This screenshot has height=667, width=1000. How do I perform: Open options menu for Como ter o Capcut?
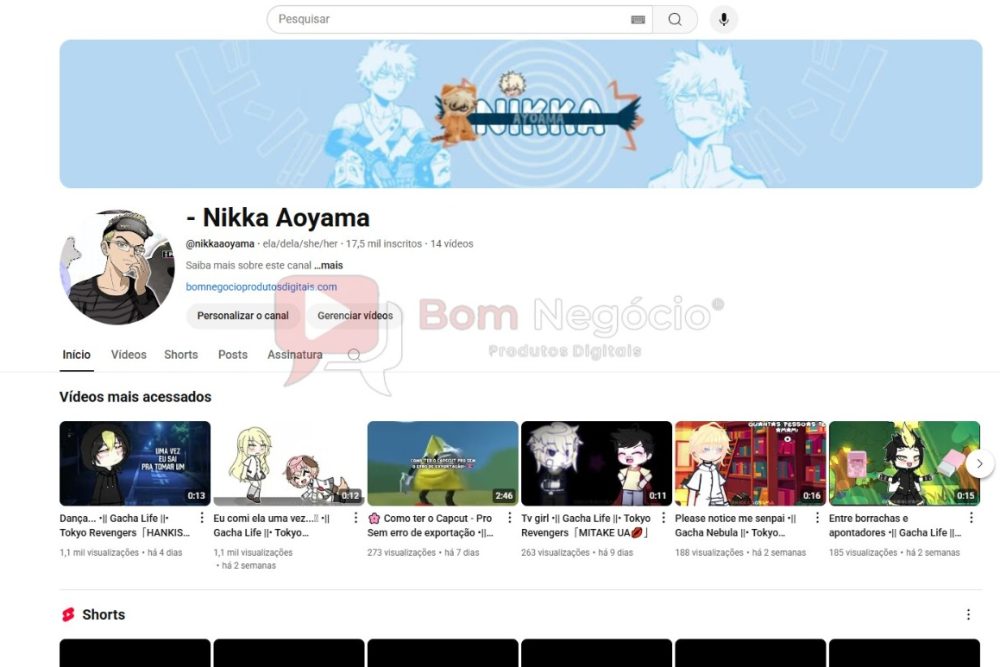(x=510, y=518)
